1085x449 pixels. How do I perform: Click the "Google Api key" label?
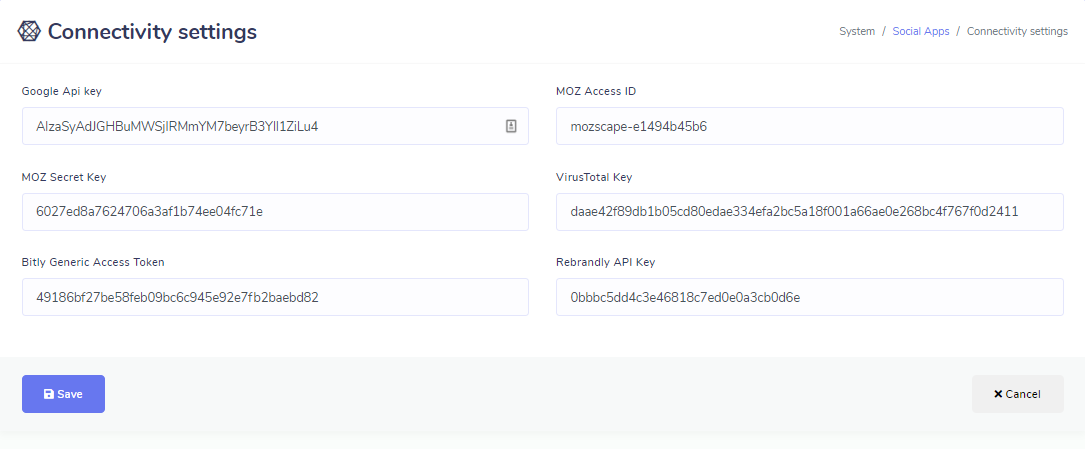click(x=62, y=92)
